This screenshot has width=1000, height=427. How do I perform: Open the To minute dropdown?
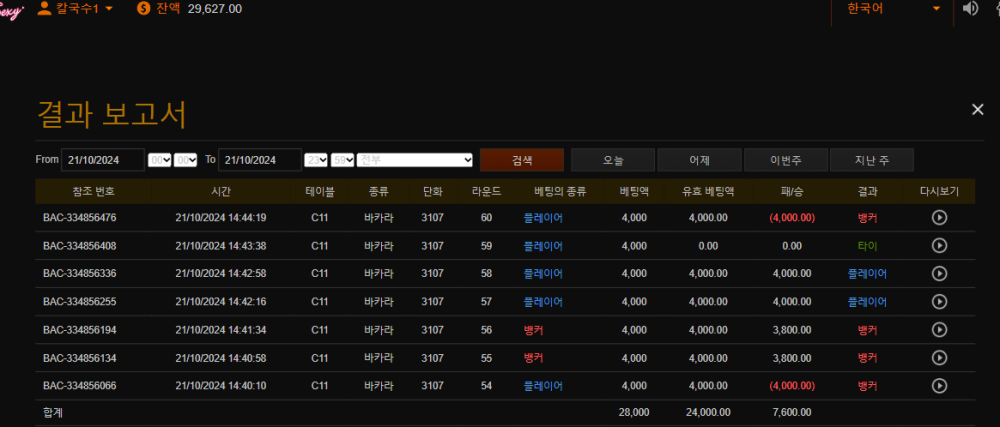pyautogui.click(x=342, y=160)
